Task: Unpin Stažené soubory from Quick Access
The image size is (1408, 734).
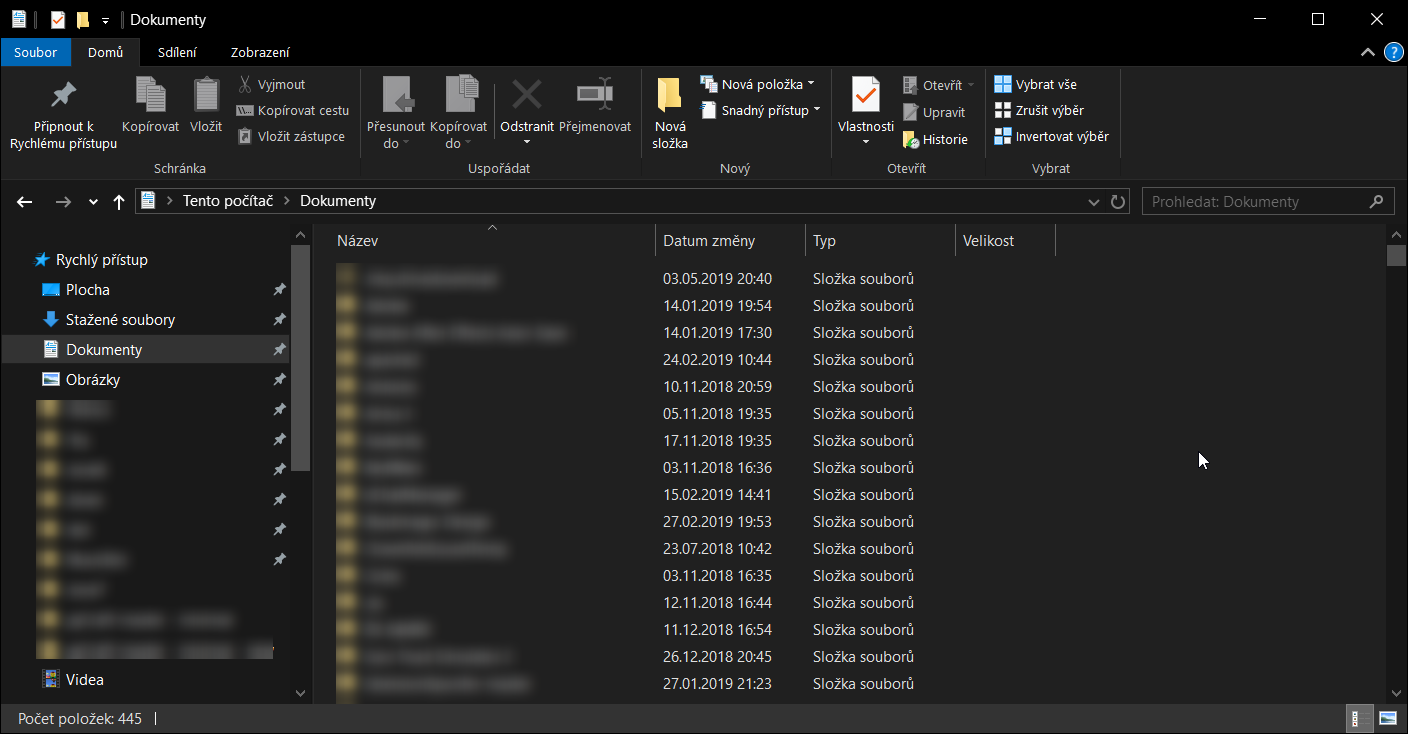Action: point(279,320)
